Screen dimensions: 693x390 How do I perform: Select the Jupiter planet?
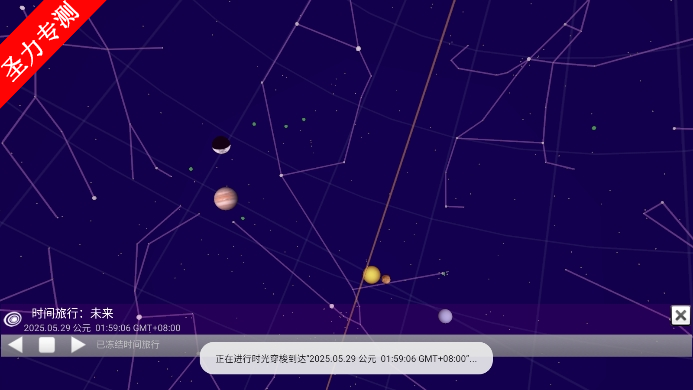tap(225, 199)
